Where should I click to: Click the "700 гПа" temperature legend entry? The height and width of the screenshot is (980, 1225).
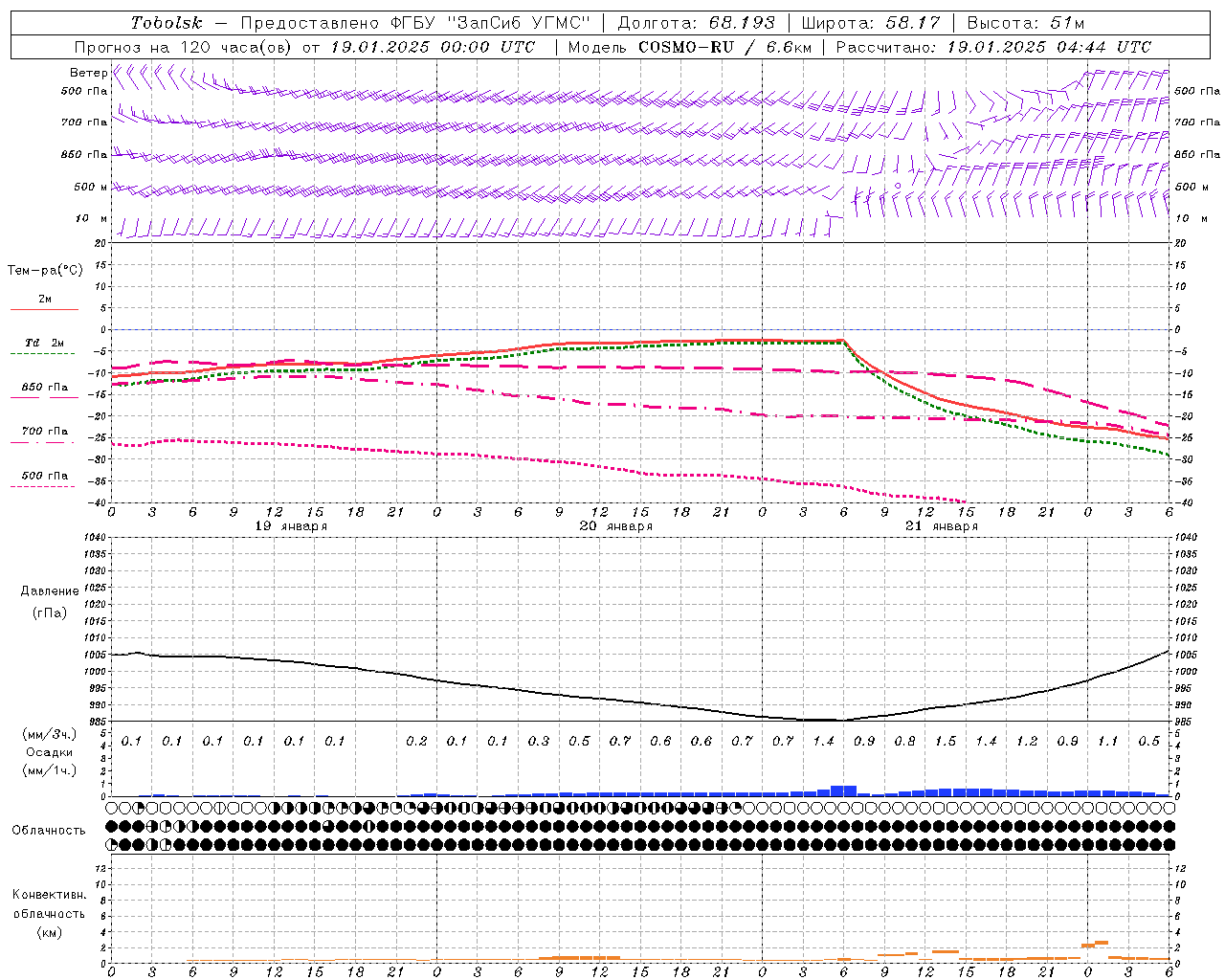[x=44, y=432]
